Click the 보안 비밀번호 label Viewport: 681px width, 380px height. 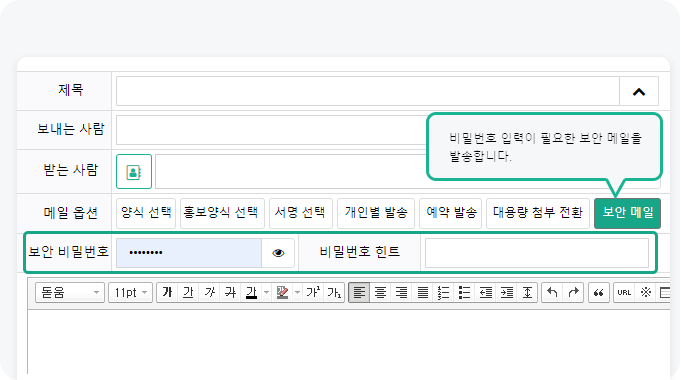pos(68,252)
